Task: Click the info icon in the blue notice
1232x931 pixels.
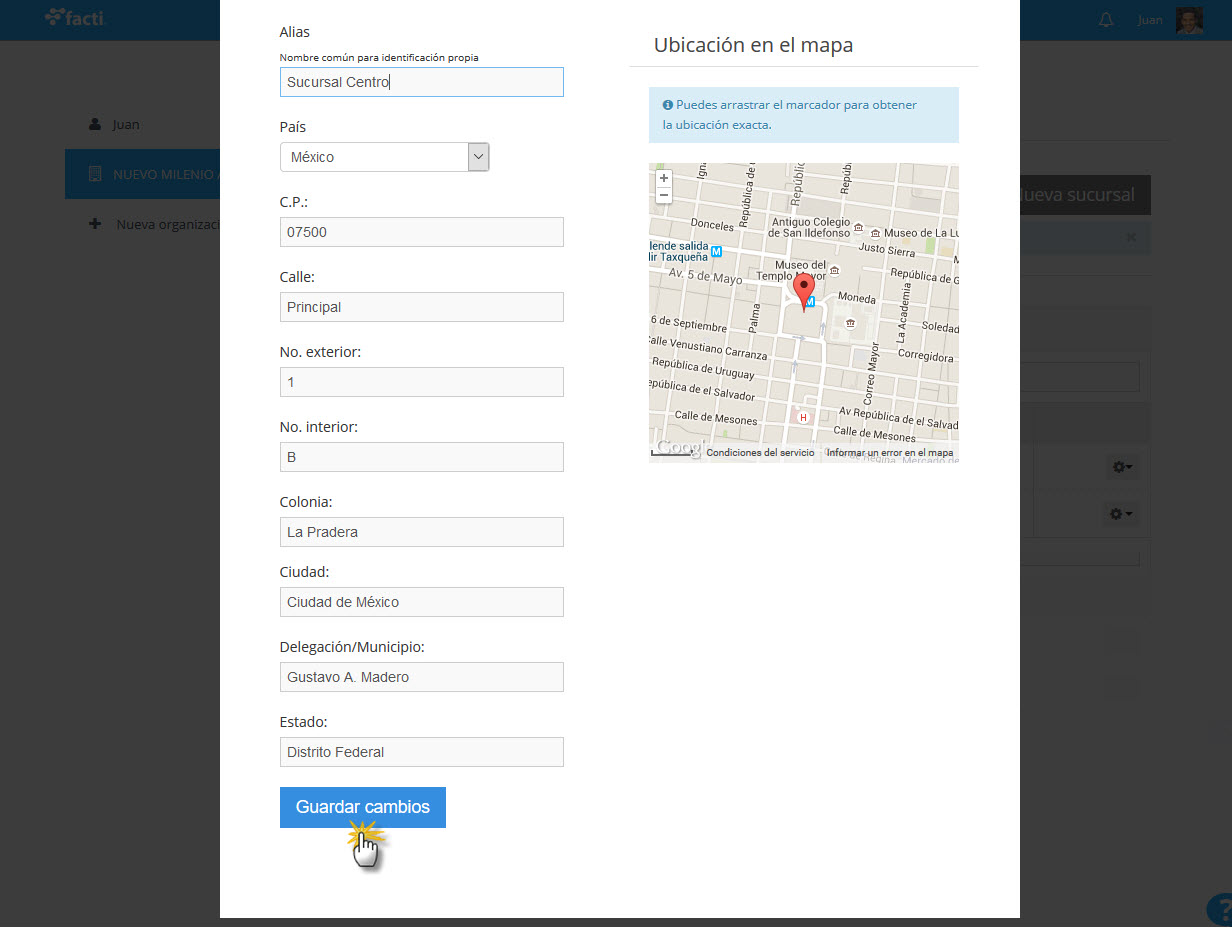Action: tap(668, 105)
